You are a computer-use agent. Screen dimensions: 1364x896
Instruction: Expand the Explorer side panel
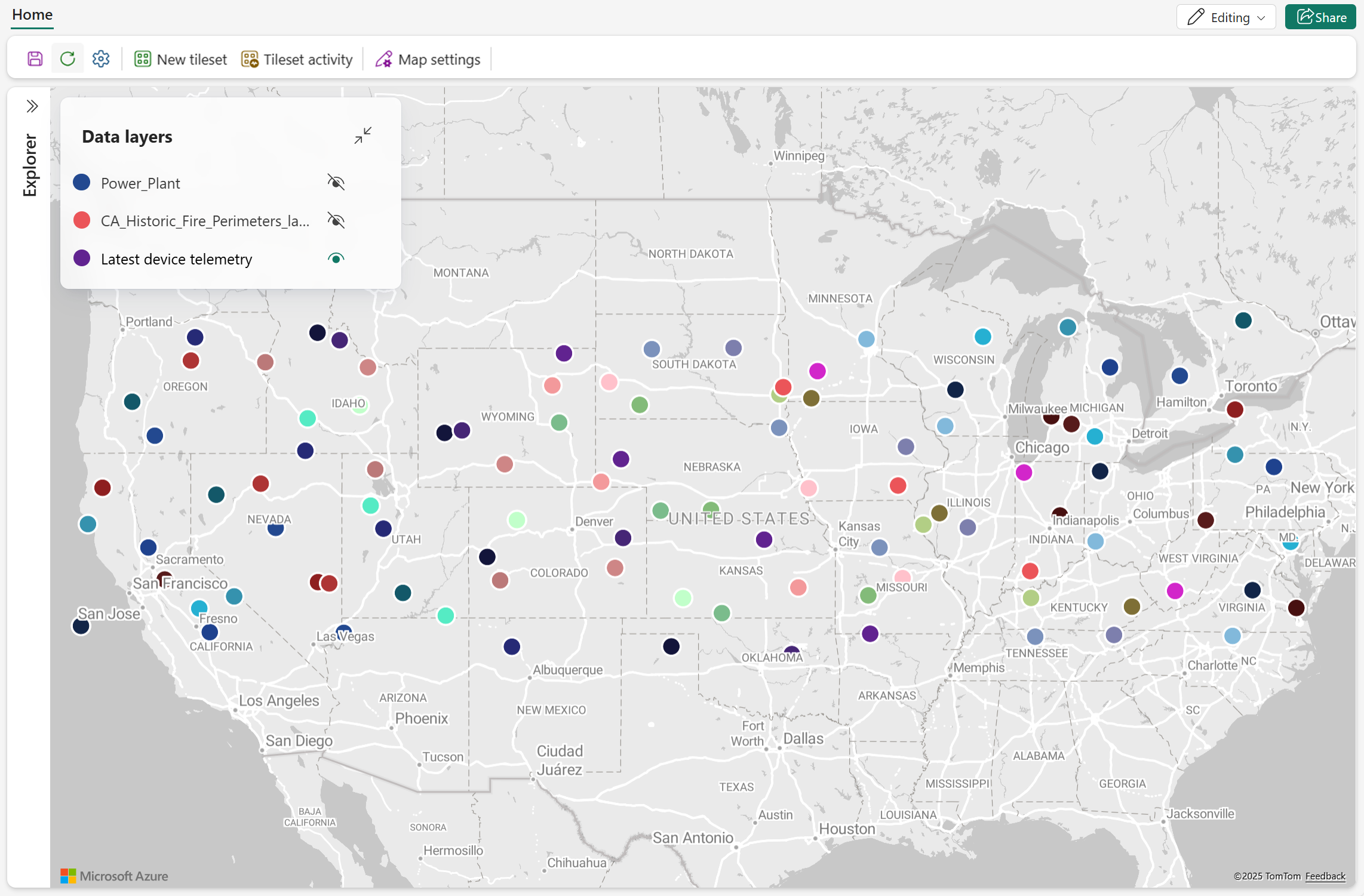pos(32,106)
